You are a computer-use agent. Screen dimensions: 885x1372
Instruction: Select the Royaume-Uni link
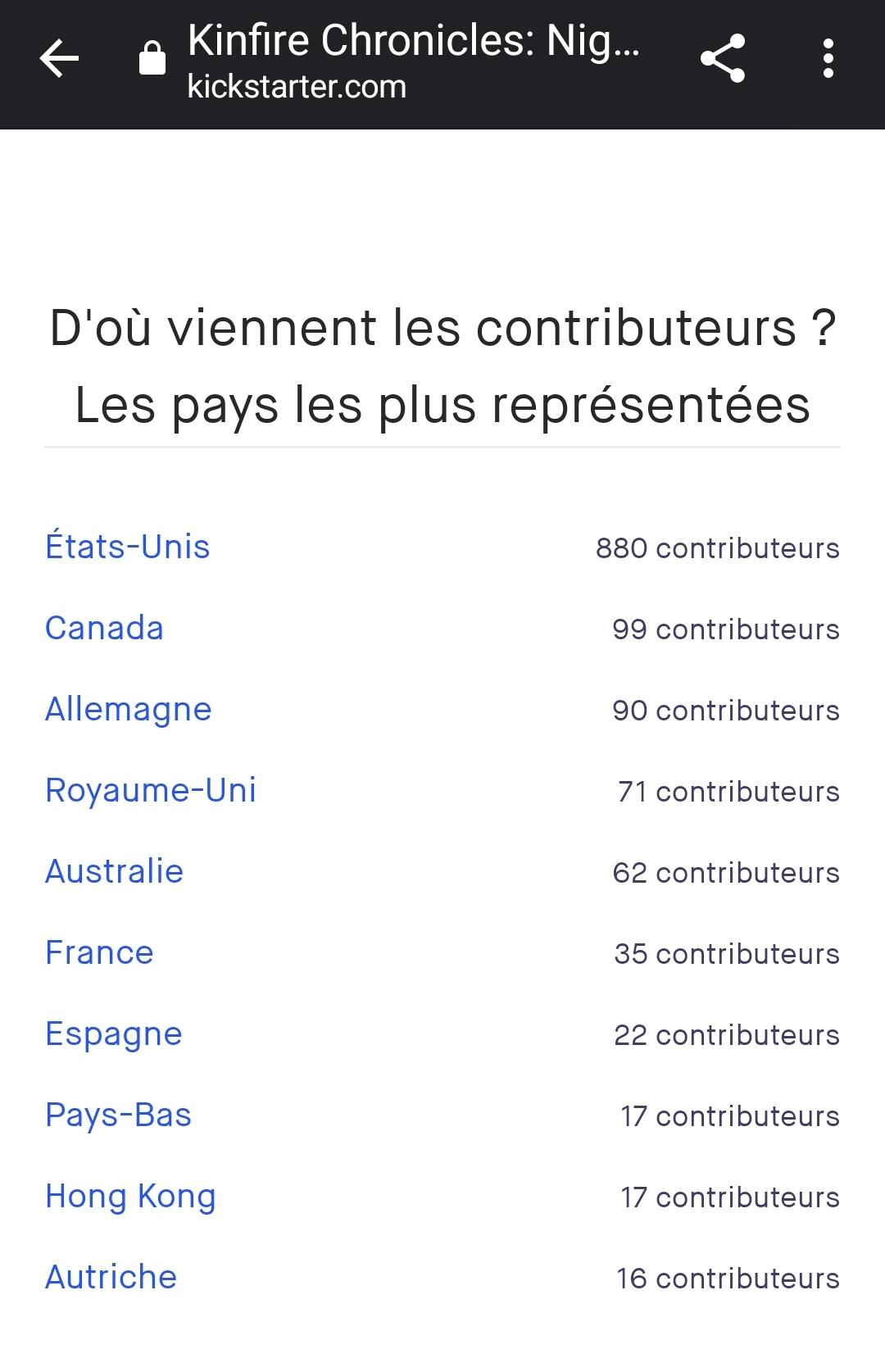point(151,790)
